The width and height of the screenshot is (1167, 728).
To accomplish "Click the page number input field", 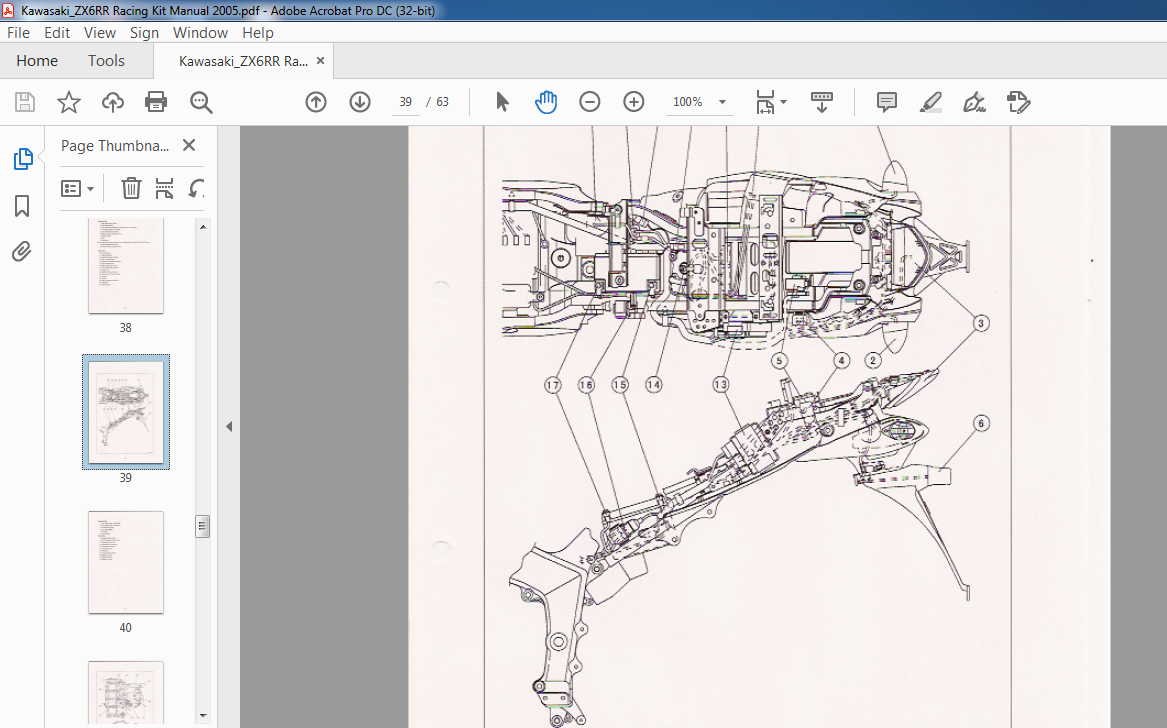I will point(406,102).
